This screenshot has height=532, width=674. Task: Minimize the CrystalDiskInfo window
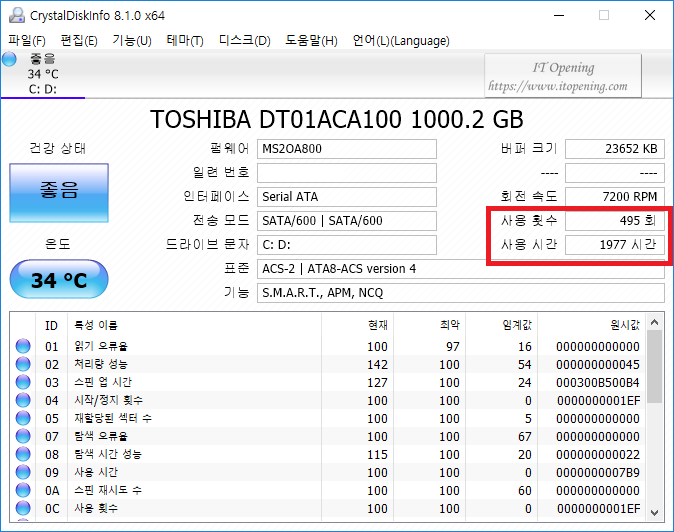point(559,15)
